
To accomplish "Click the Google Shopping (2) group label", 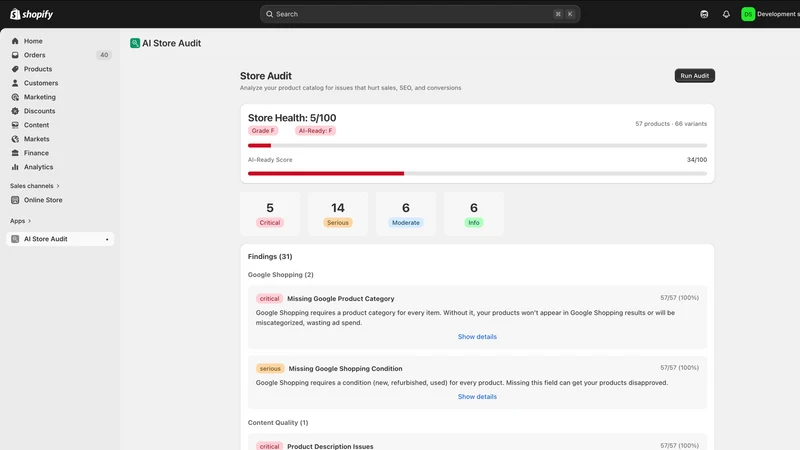I will 281,274.
